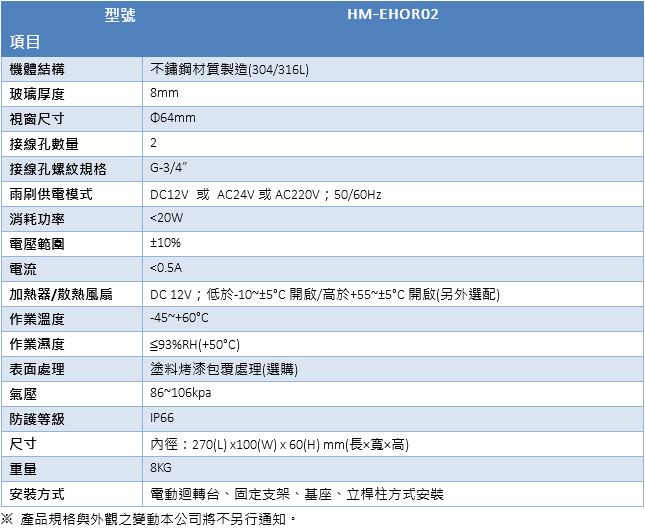Select the 安裝方式 row label
This screenshot has height=528, width=645.
[x=37, y=494]
